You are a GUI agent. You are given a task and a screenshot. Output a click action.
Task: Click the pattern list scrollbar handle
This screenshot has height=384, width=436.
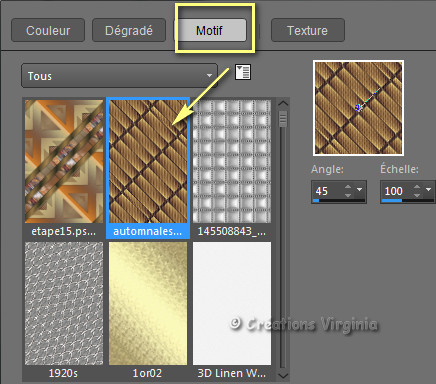(x=283, y=119)
